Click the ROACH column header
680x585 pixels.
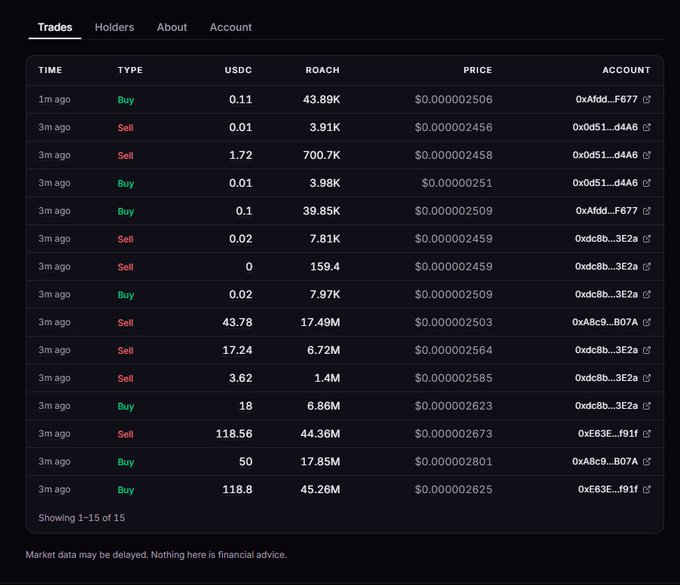(x=323, y=70)
